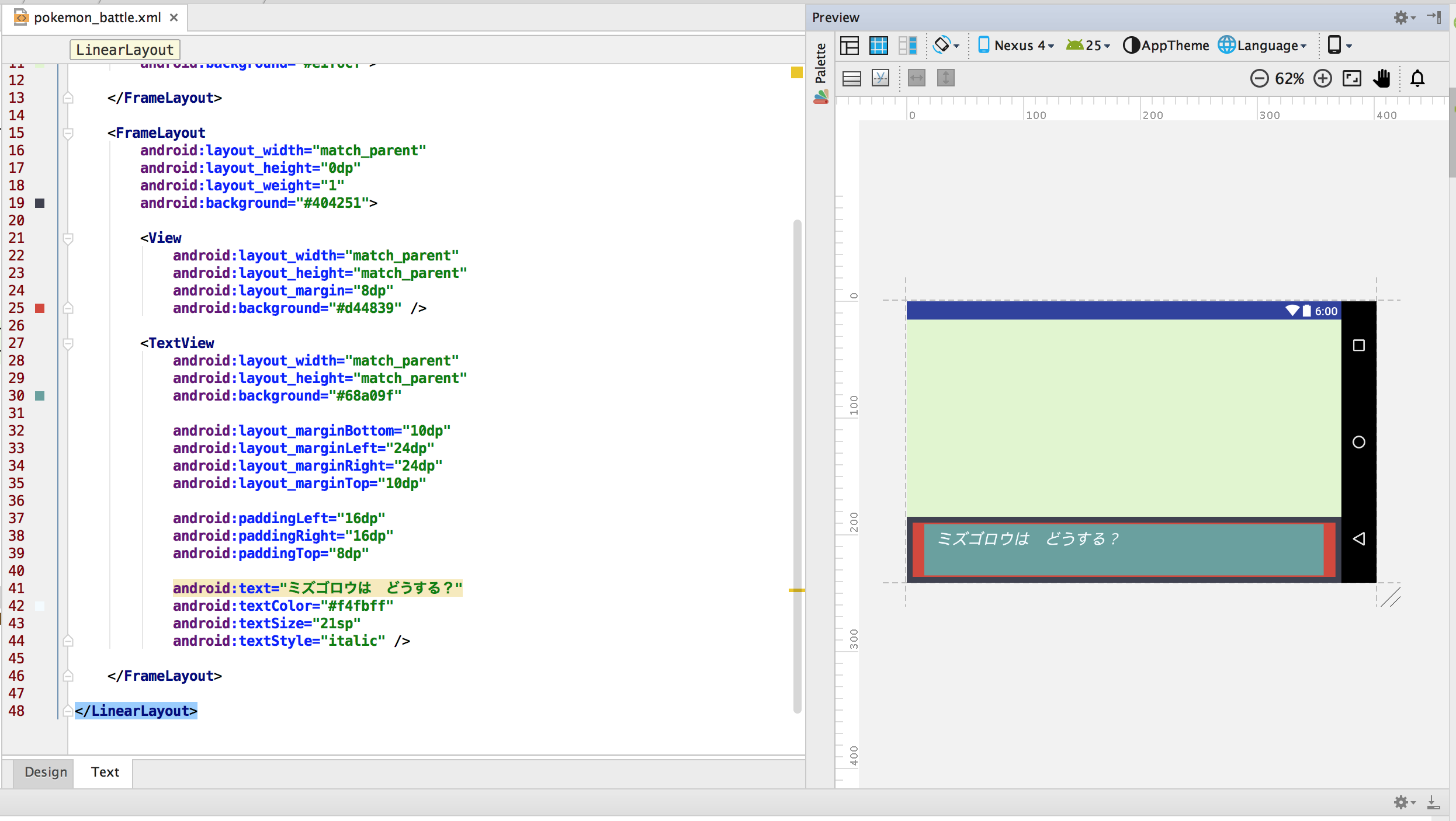This screenshot has height=821, width=1456.
Task: Zoom out of the layout preview
Action: pyautogui.click(x=1260, y=78)
